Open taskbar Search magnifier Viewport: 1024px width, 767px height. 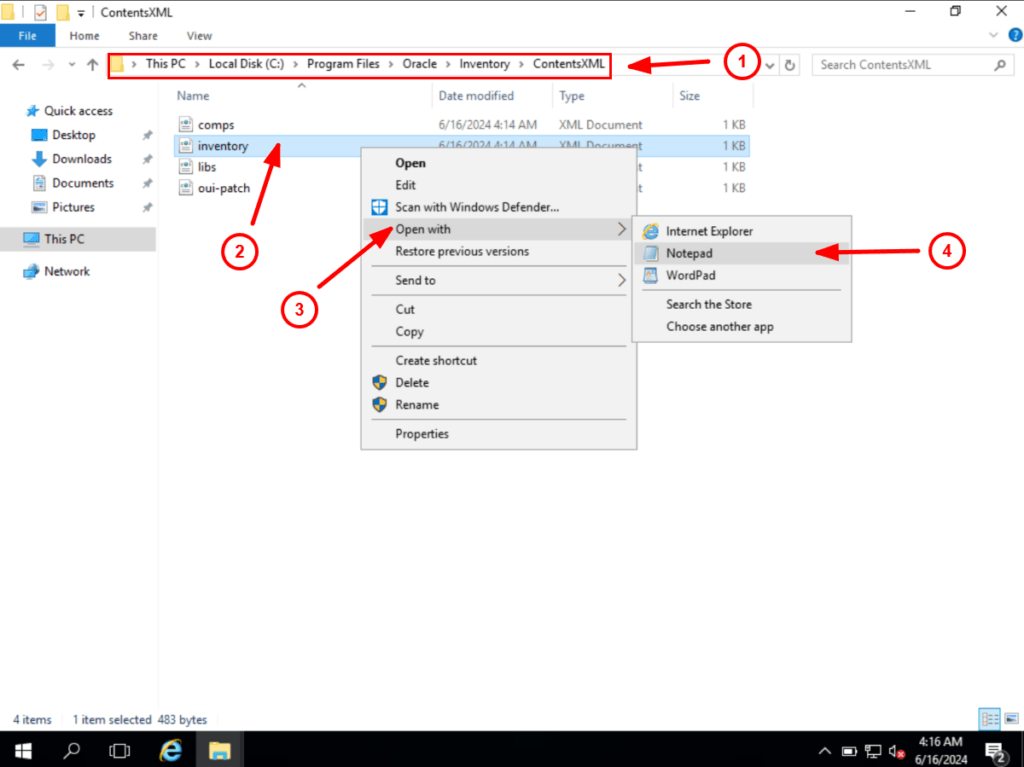71,750
